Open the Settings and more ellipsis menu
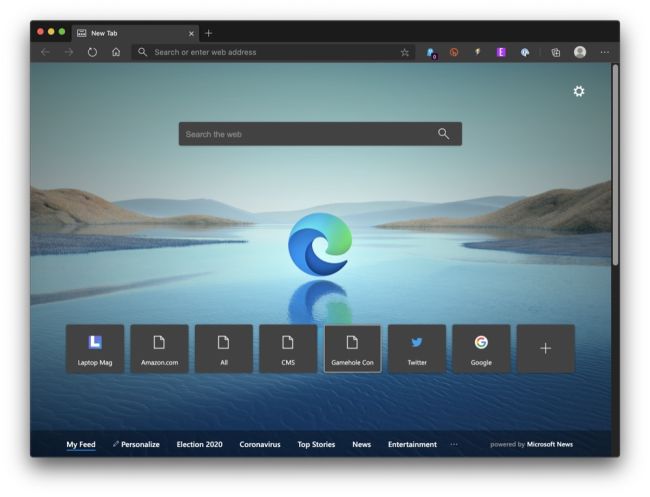This screenshot has width=650, height=497. [x=605, y=52]
